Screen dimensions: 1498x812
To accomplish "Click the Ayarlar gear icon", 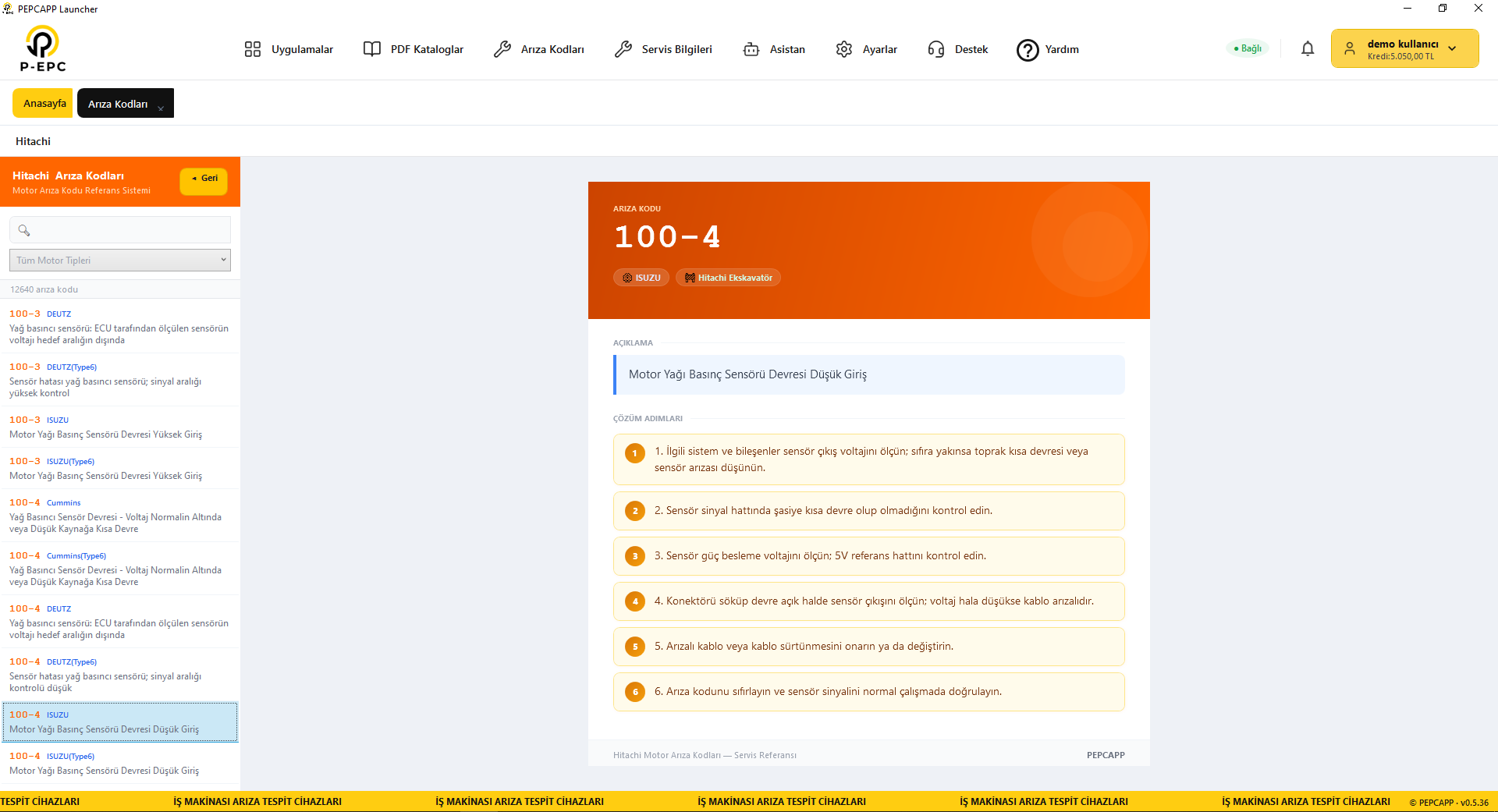I will [x=844, y=49].
